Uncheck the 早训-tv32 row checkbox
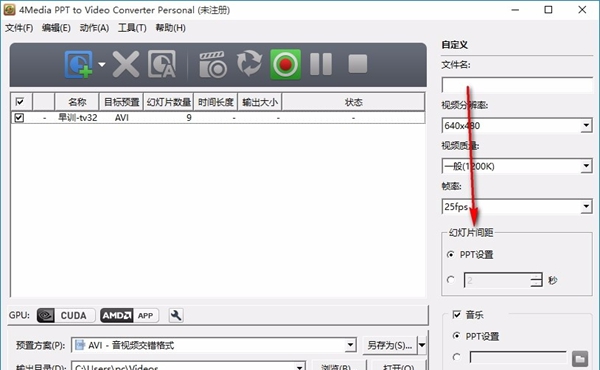This screenshot has height=370, width=600. [x=19, y=117]
